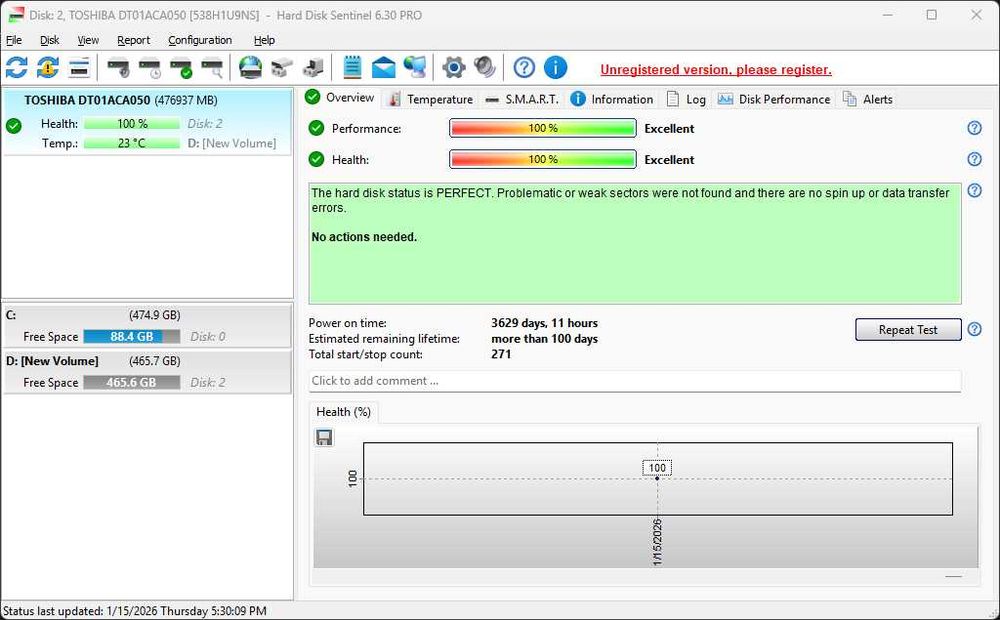
Task: Click help icon beside Health bar
Action: click(x=974, y=159)
